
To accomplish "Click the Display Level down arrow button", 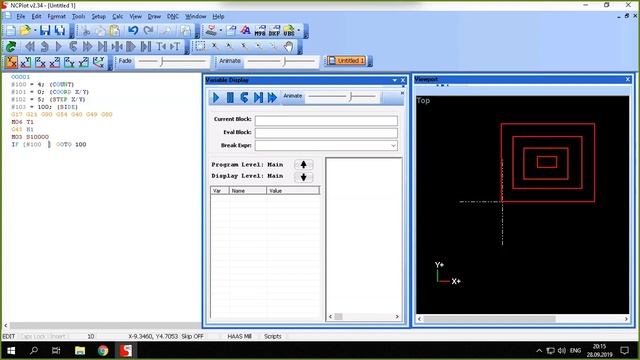I will (303, 177).
